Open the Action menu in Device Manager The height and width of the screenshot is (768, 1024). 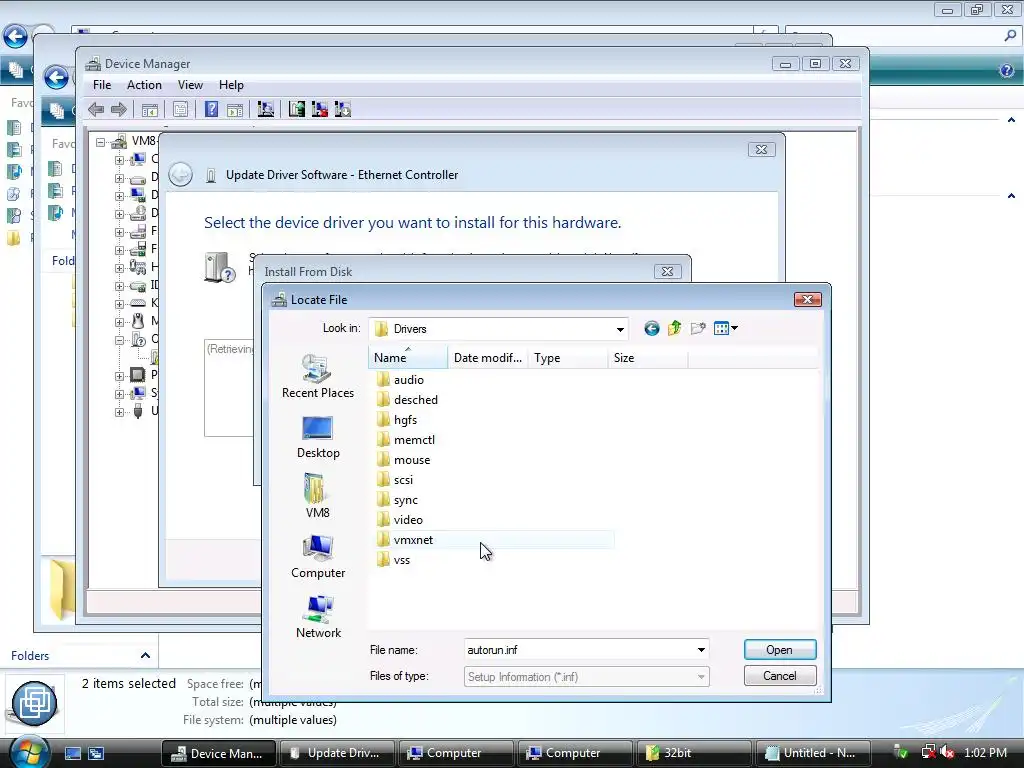point(144,85)
